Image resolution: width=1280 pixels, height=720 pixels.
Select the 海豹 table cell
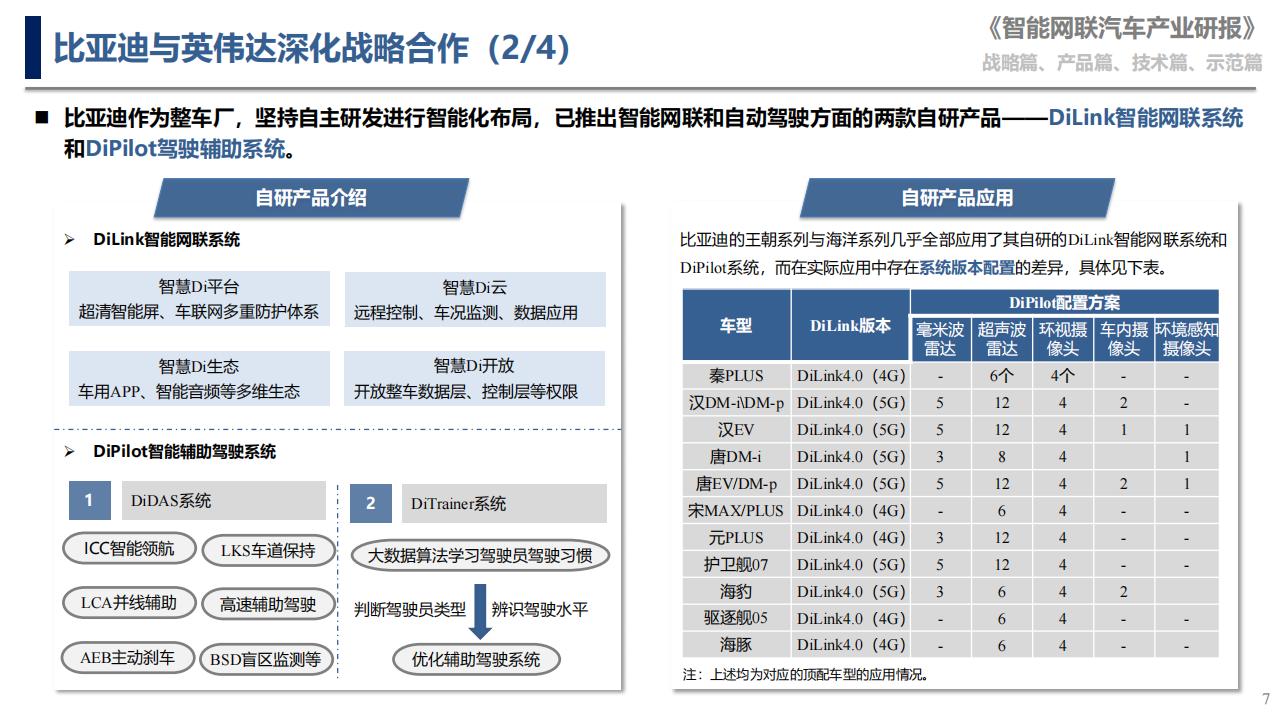736,592
